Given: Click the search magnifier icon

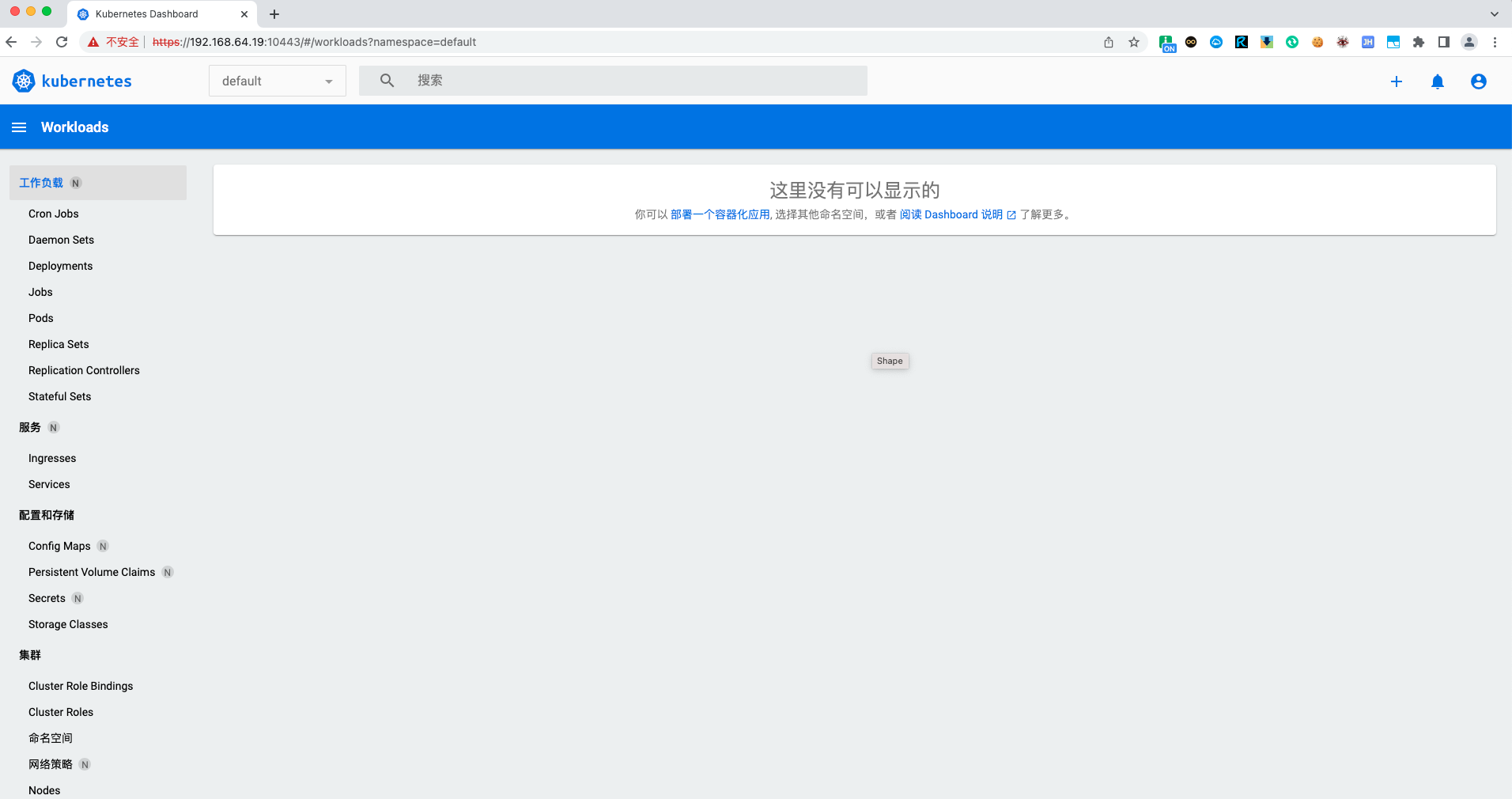Looking at the screenshot, I should (x=387, y=81).
